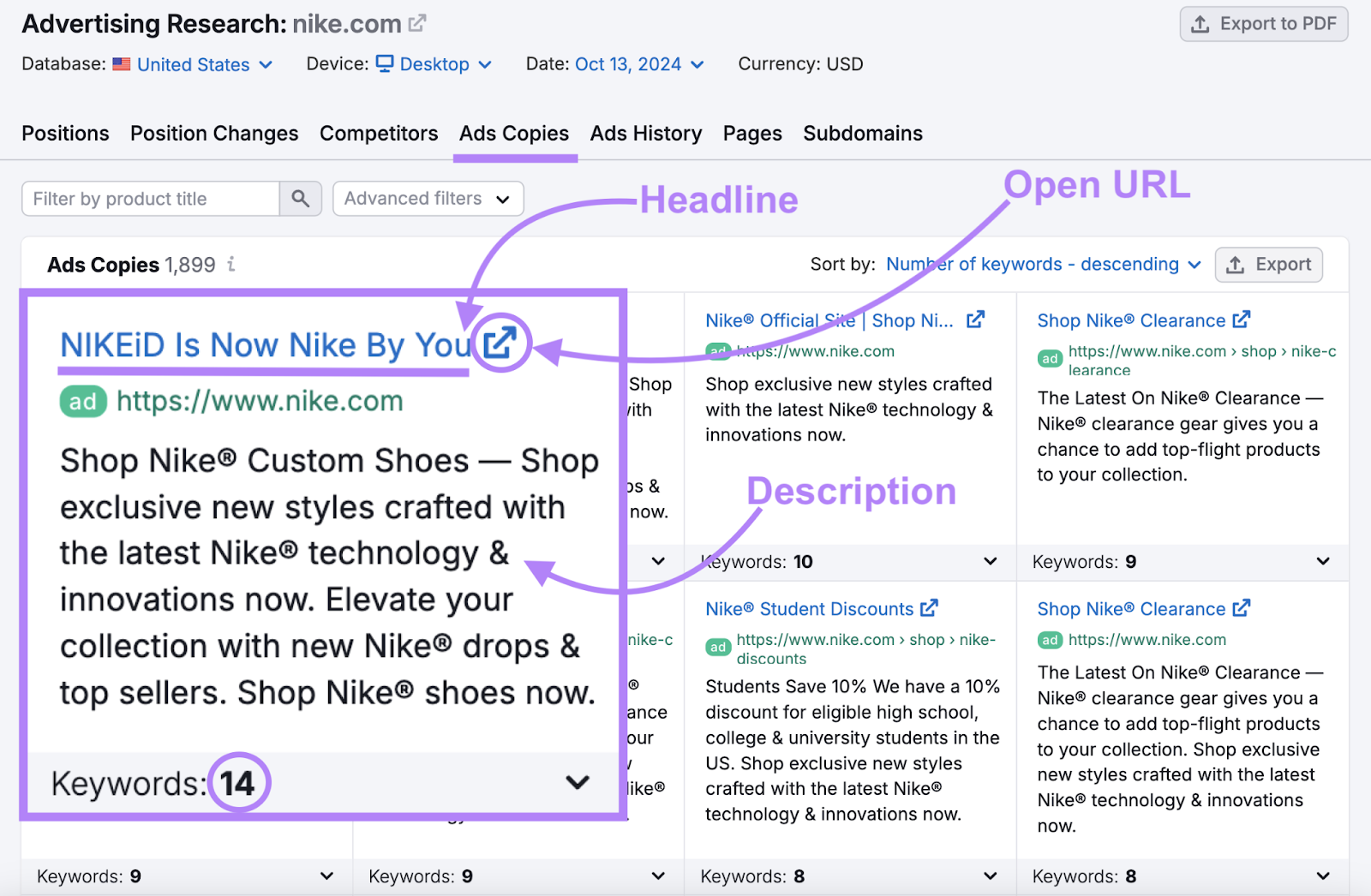Click United States flag icon

[x=122, y=64]
